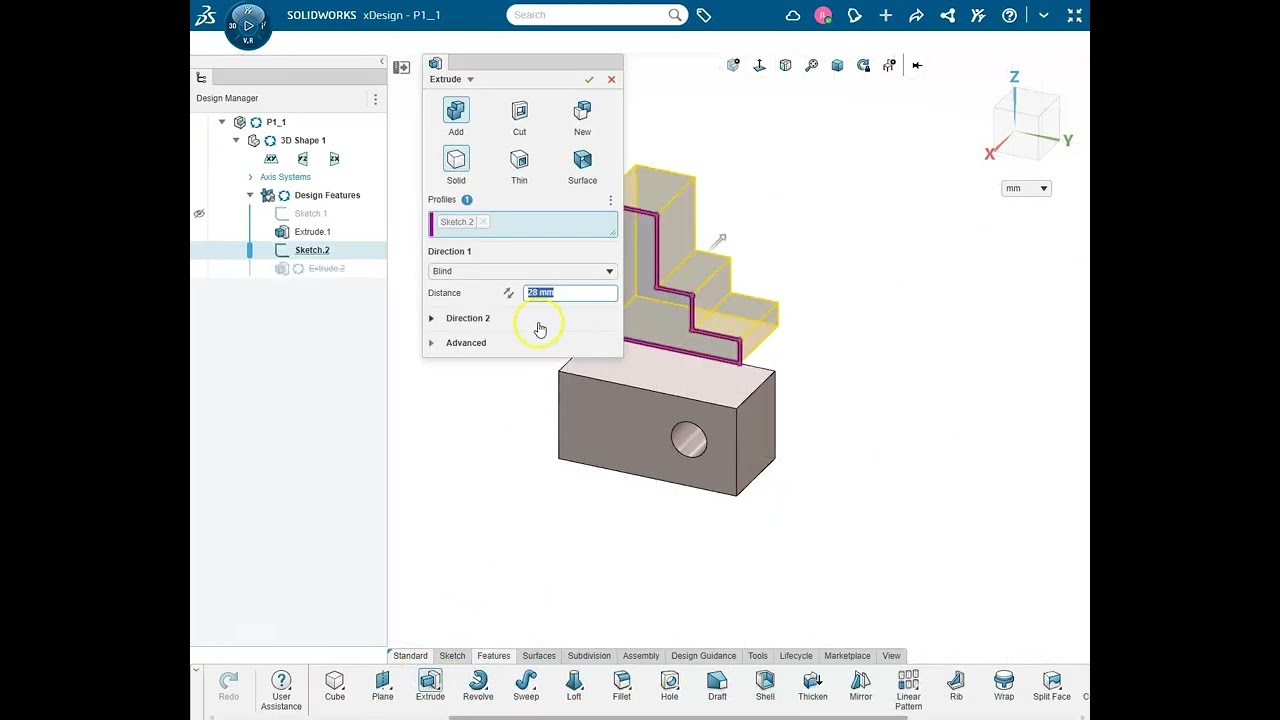Expand the Advanced section
The width and height of the screenshot is (1280, 720).
click(431, 343)
